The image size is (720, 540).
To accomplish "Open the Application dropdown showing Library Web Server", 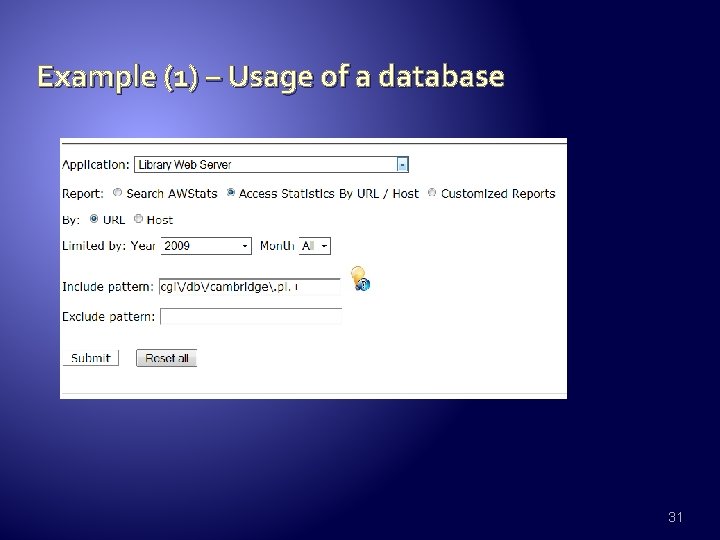I will click(x=271, y=164).
